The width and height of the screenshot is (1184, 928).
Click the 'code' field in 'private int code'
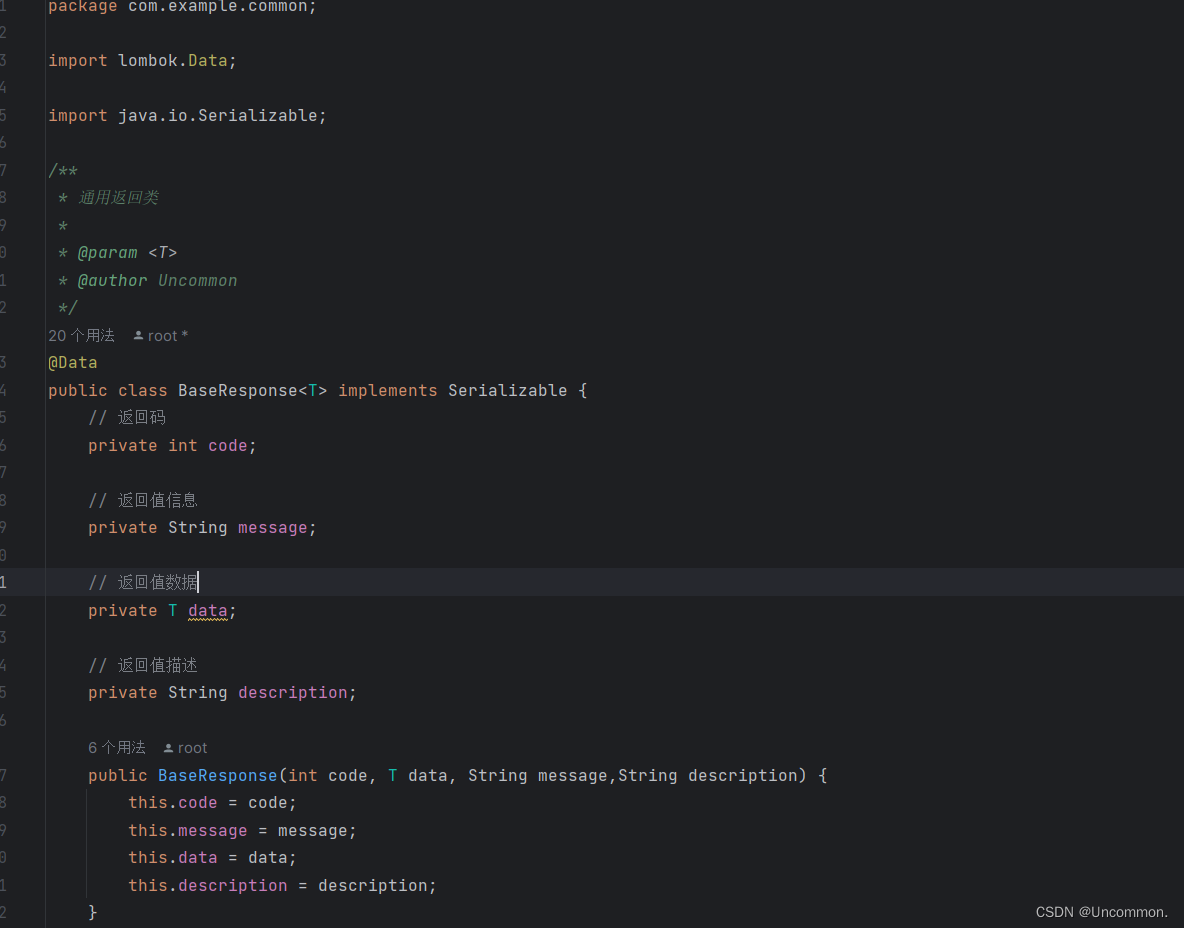click(x=228, y=446)
